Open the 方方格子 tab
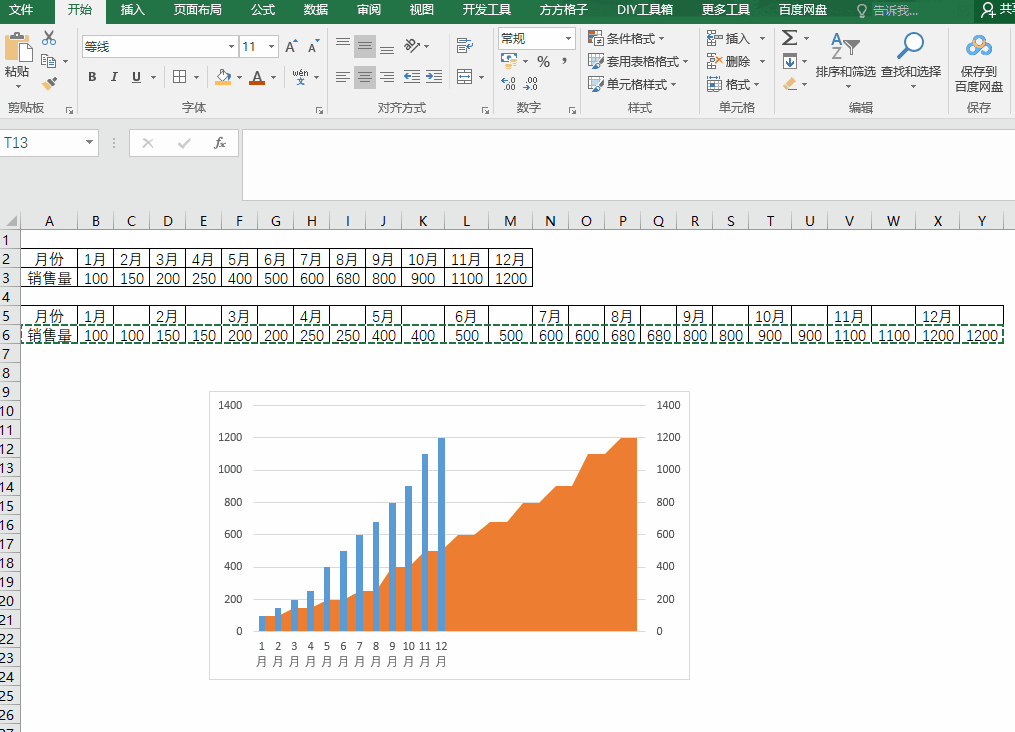 [563, 10]
